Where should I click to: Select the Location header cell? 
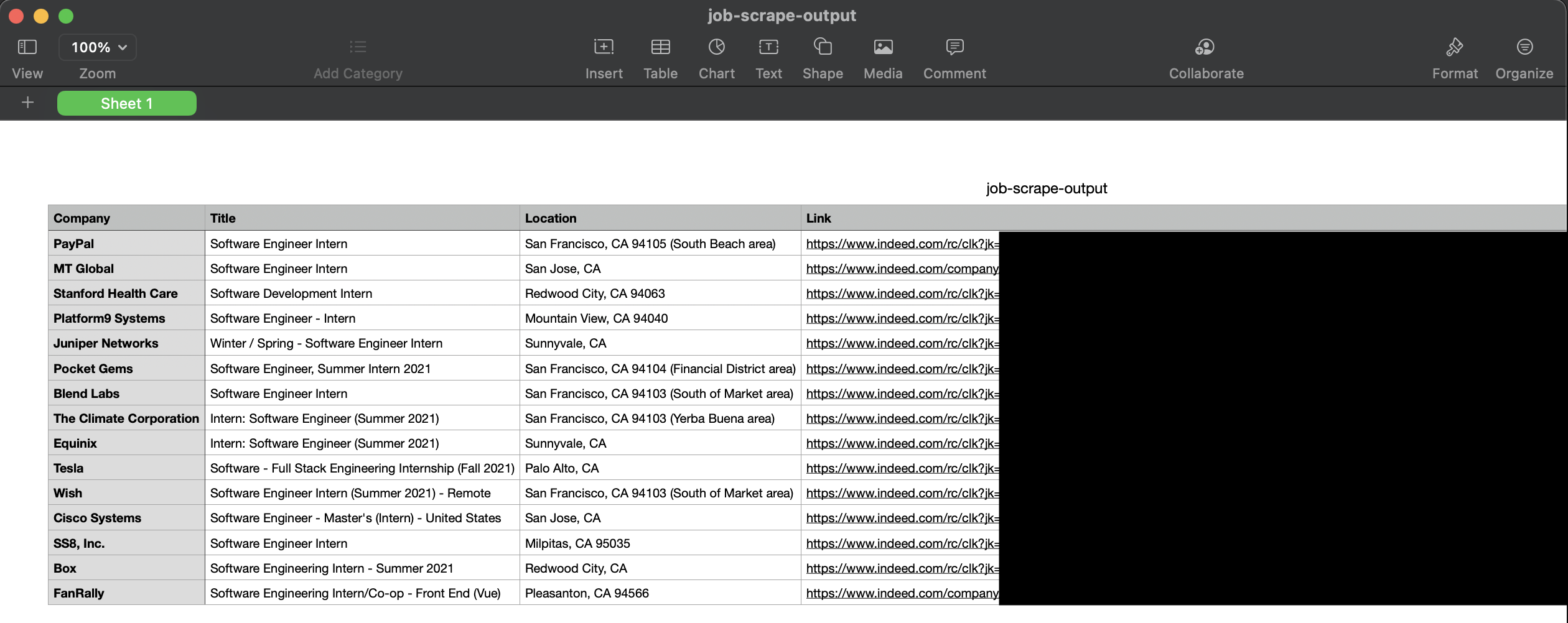click(660, 218)
